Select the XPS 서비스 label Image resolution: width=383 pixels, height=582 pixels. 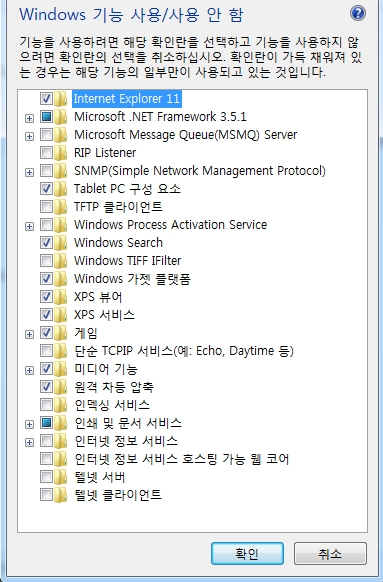(x=104, y=315)
